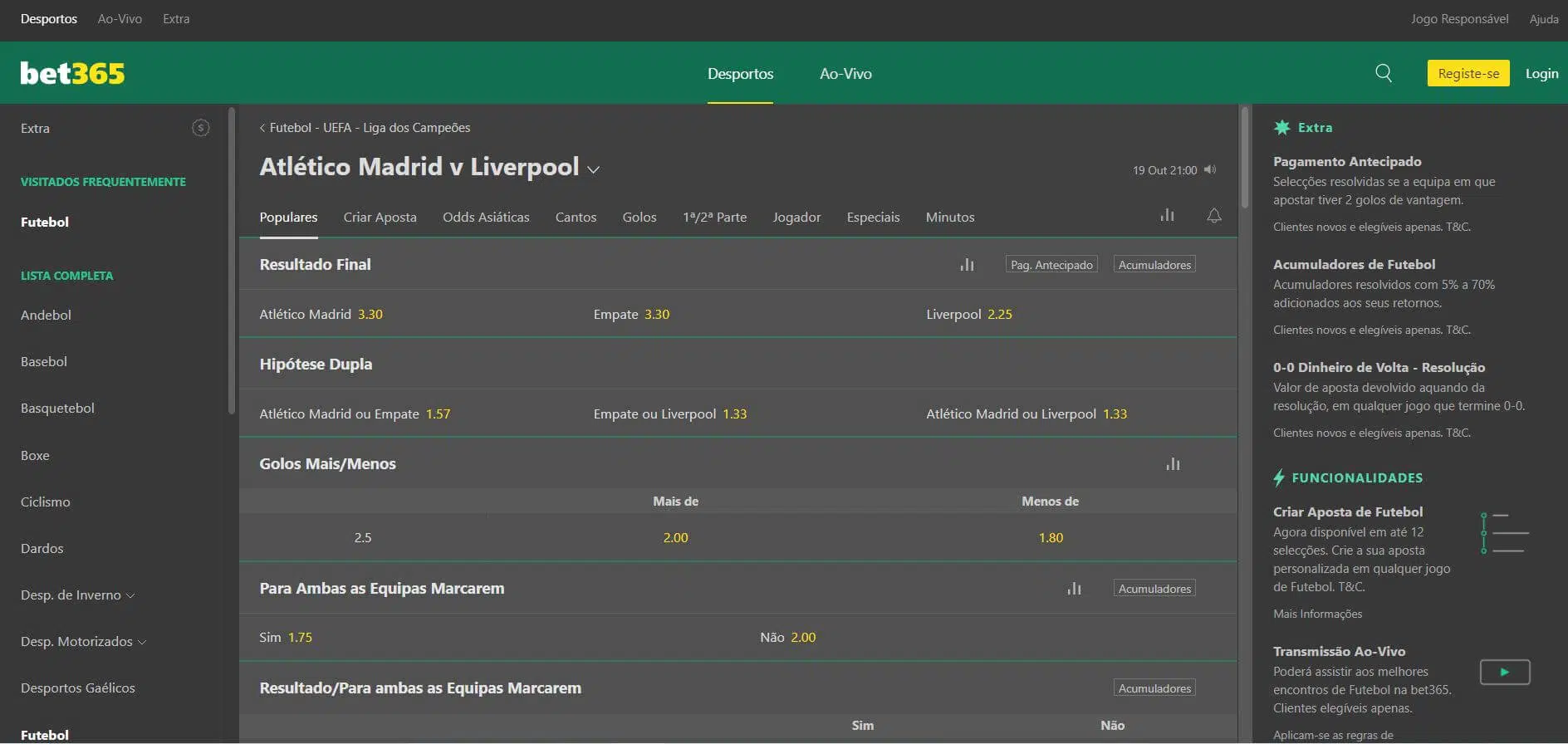Open Jogo Responsável link
1568x744 pixels.
click(x=1459, y=18)
